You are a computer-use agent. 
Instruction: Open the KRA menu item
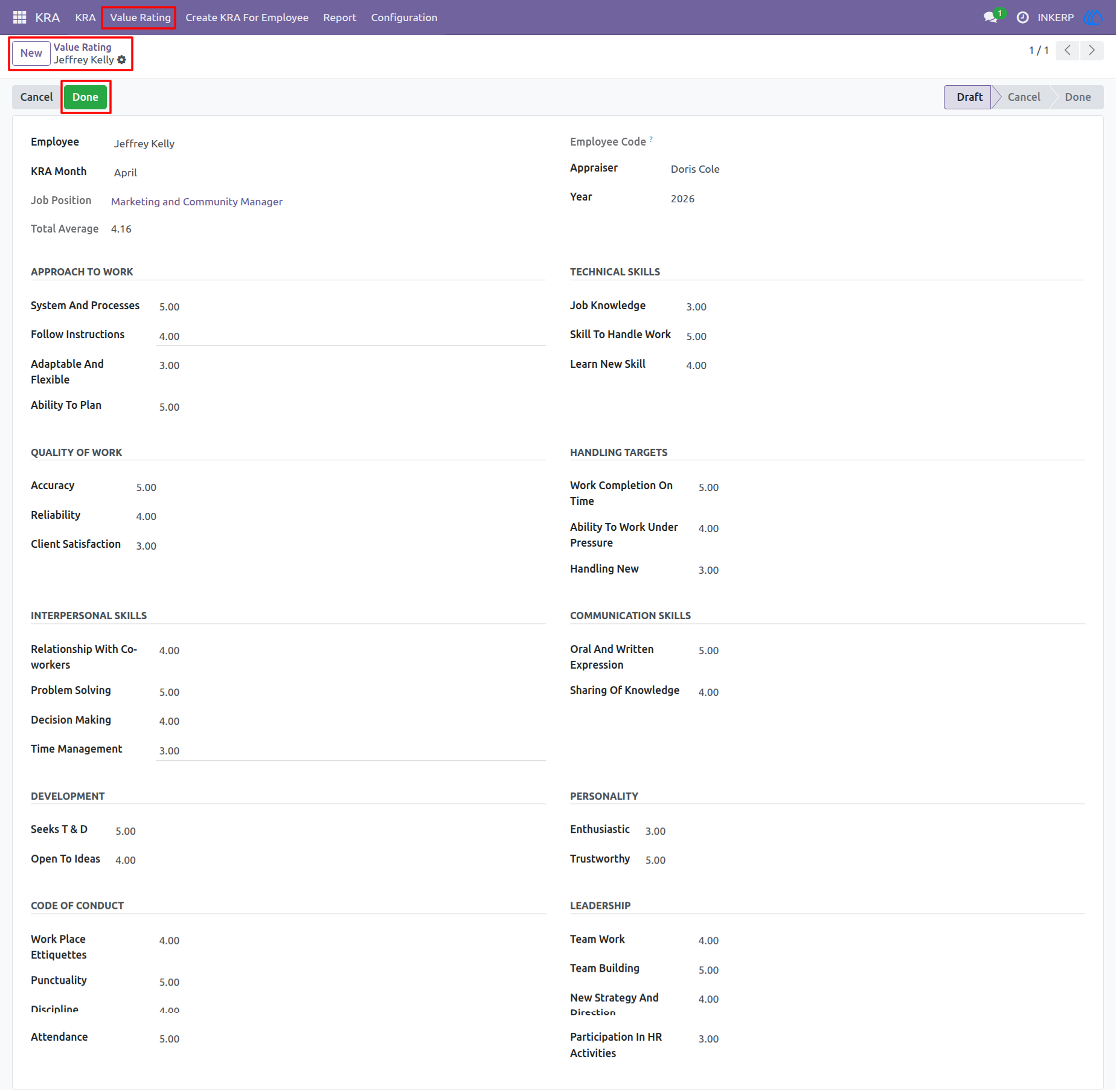[85, 18]
